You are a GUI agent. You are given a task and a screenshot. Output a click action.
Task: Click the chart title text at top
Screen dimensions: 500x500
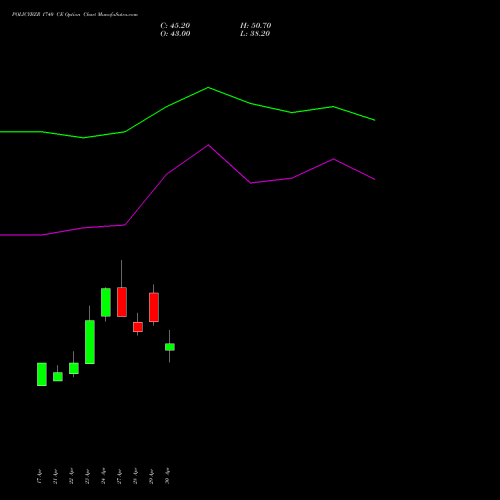[x=75, y=15]
